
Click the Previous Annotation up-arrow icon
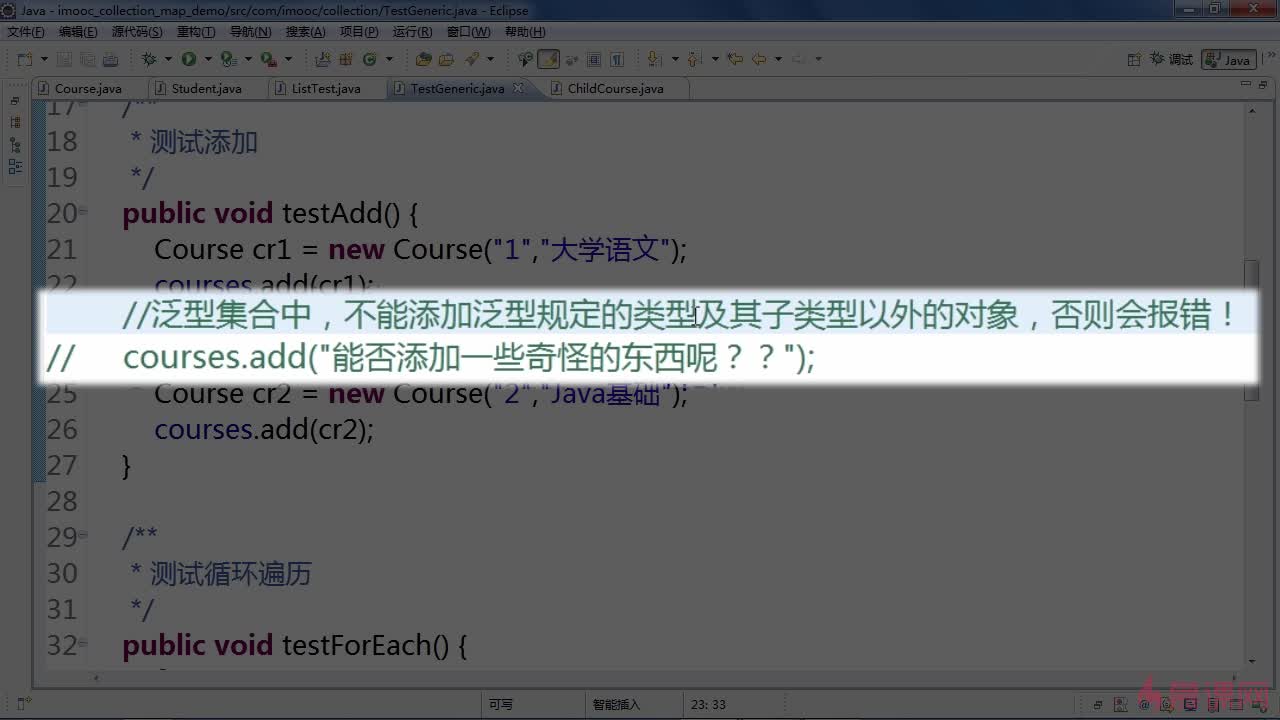694,59
